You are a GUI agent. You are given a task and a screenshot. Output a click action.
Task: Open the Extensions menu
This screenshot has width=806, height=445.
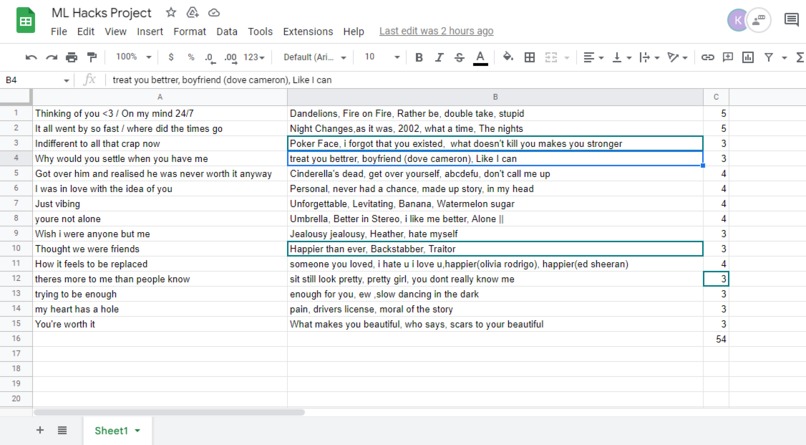tap(308, 31)
